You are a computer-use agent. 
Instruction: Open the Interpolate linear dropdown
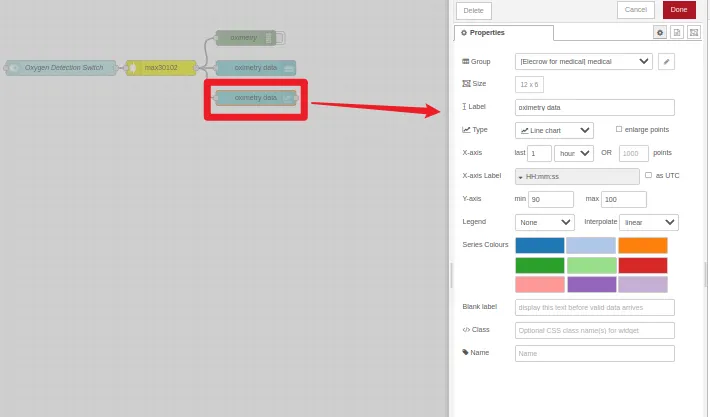[x=648, y=222]
